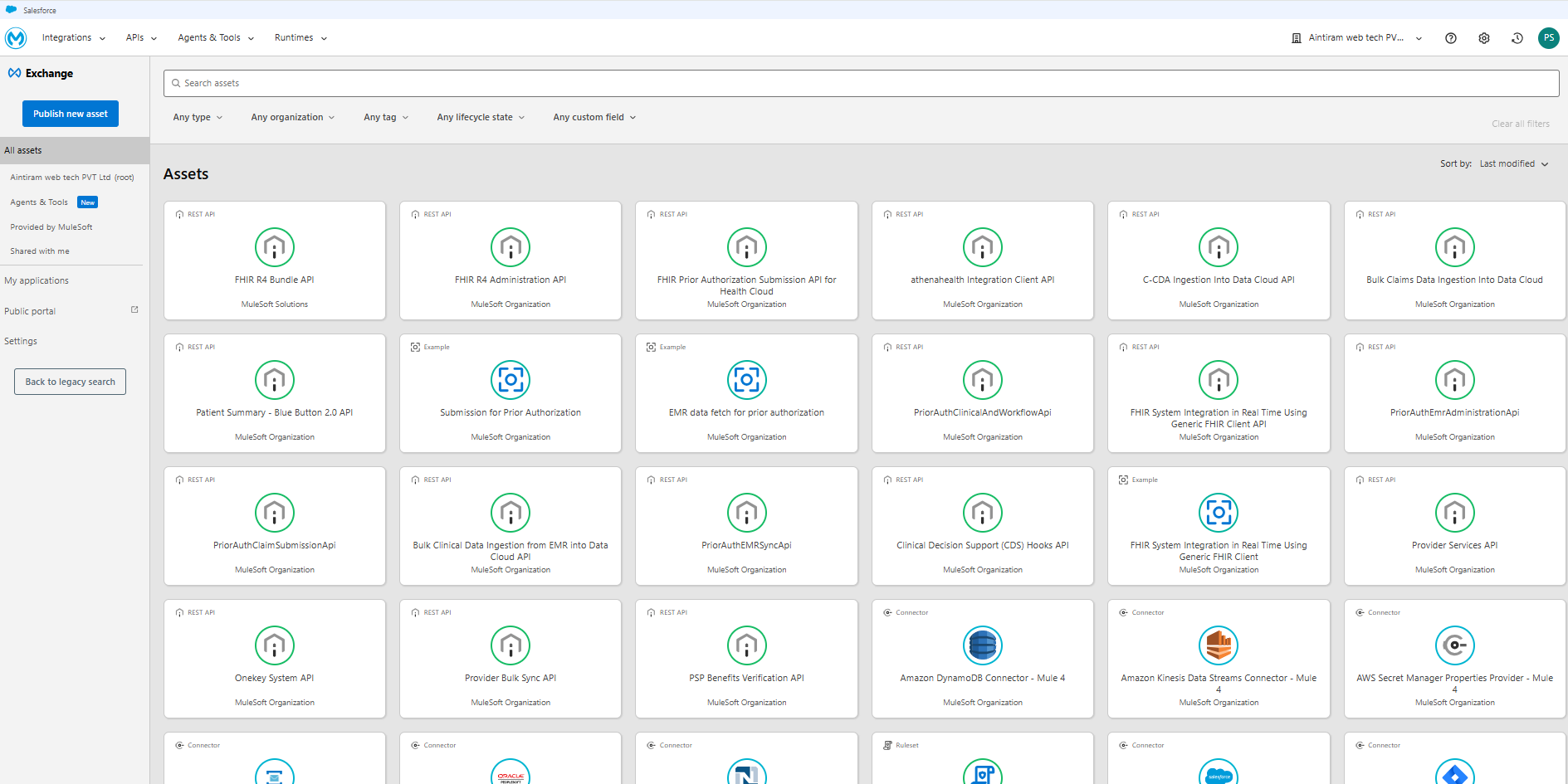Click the Submission for Prior Authorization example icon
1568x784 pixels.
[510, 380]
